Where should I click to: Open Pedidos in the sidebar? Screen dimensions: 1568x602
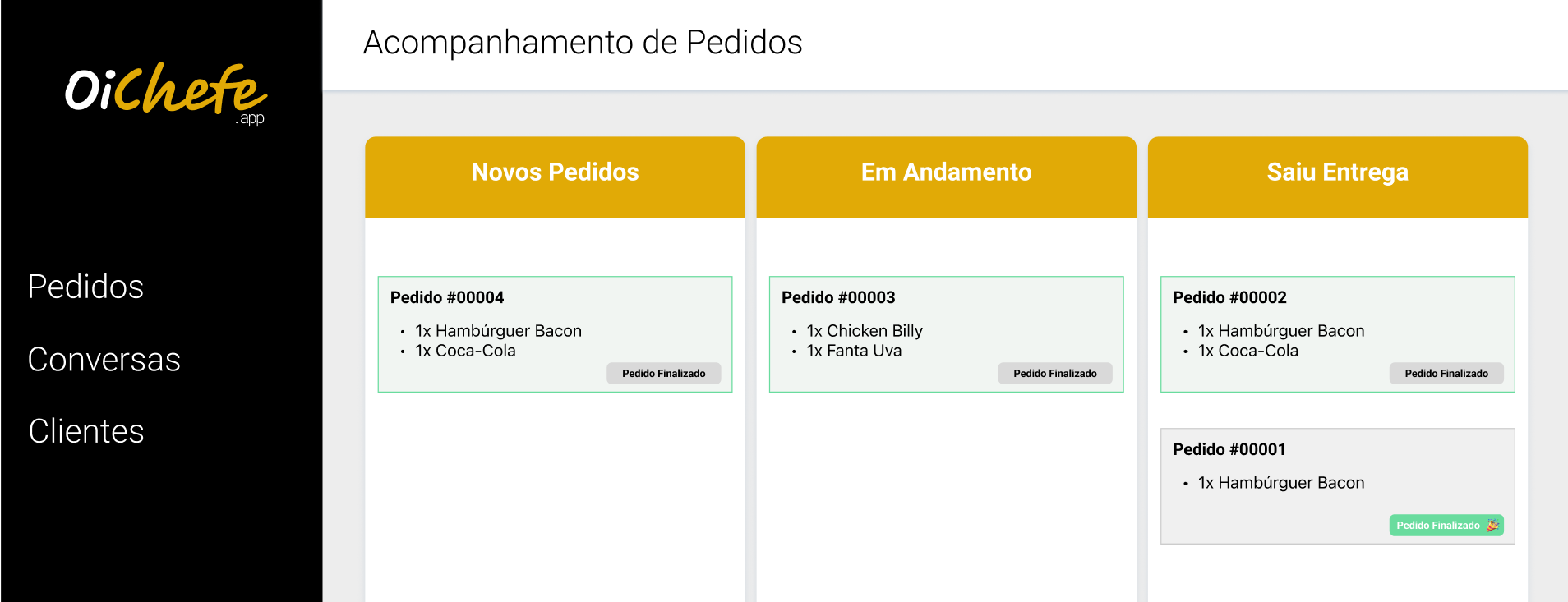pos(85,287)
